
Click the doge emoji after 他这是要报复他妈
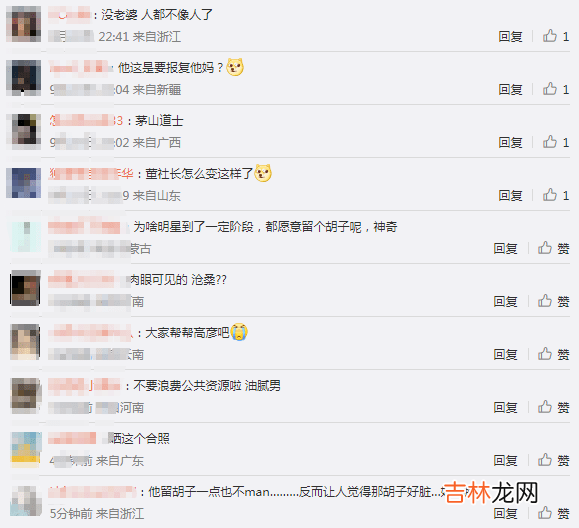point(235,67)
